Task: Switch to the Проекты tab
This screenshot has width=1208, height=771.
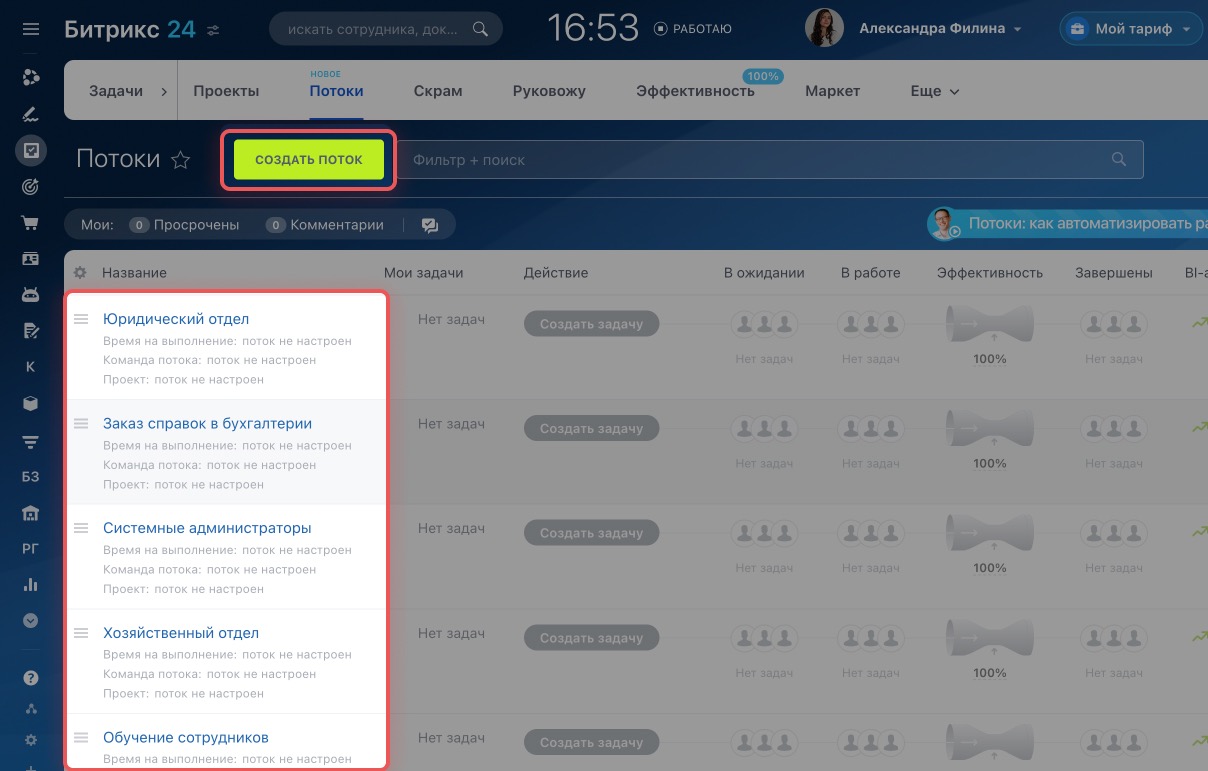Action: coord(226,90)
